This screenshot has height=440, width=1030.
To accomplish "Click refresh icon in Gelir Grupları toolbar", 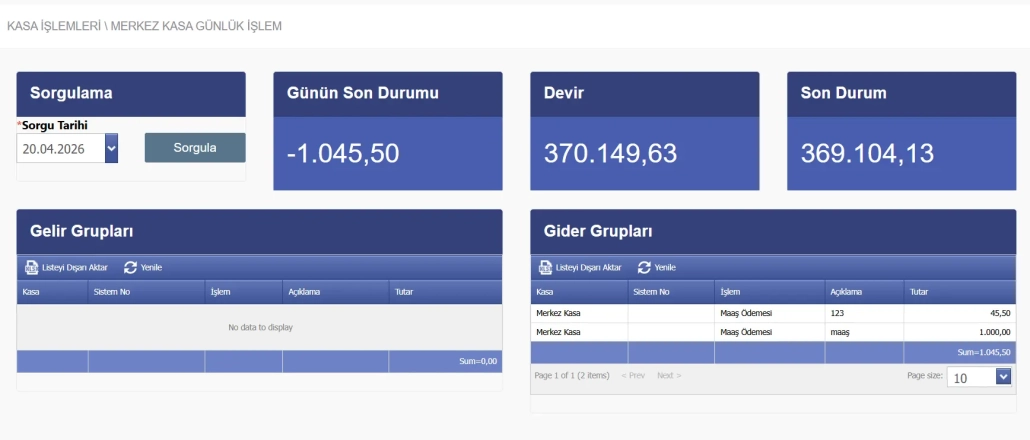I will point(130,268).
